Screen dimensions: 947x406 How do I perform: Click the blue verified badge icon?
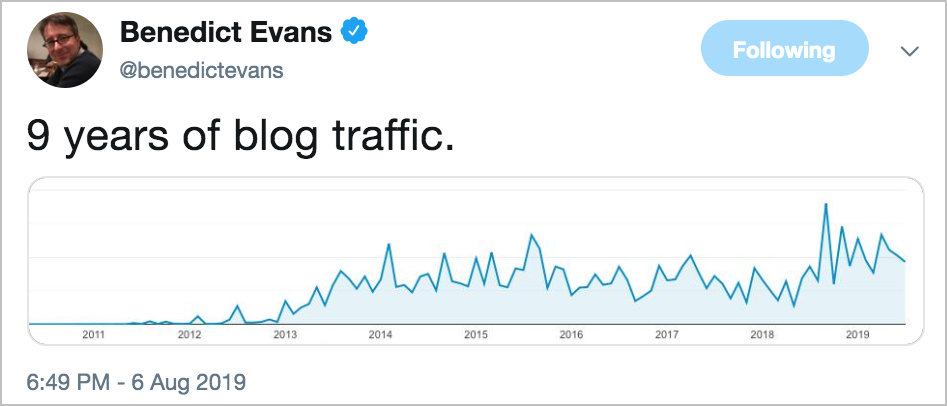coord(355,31)
